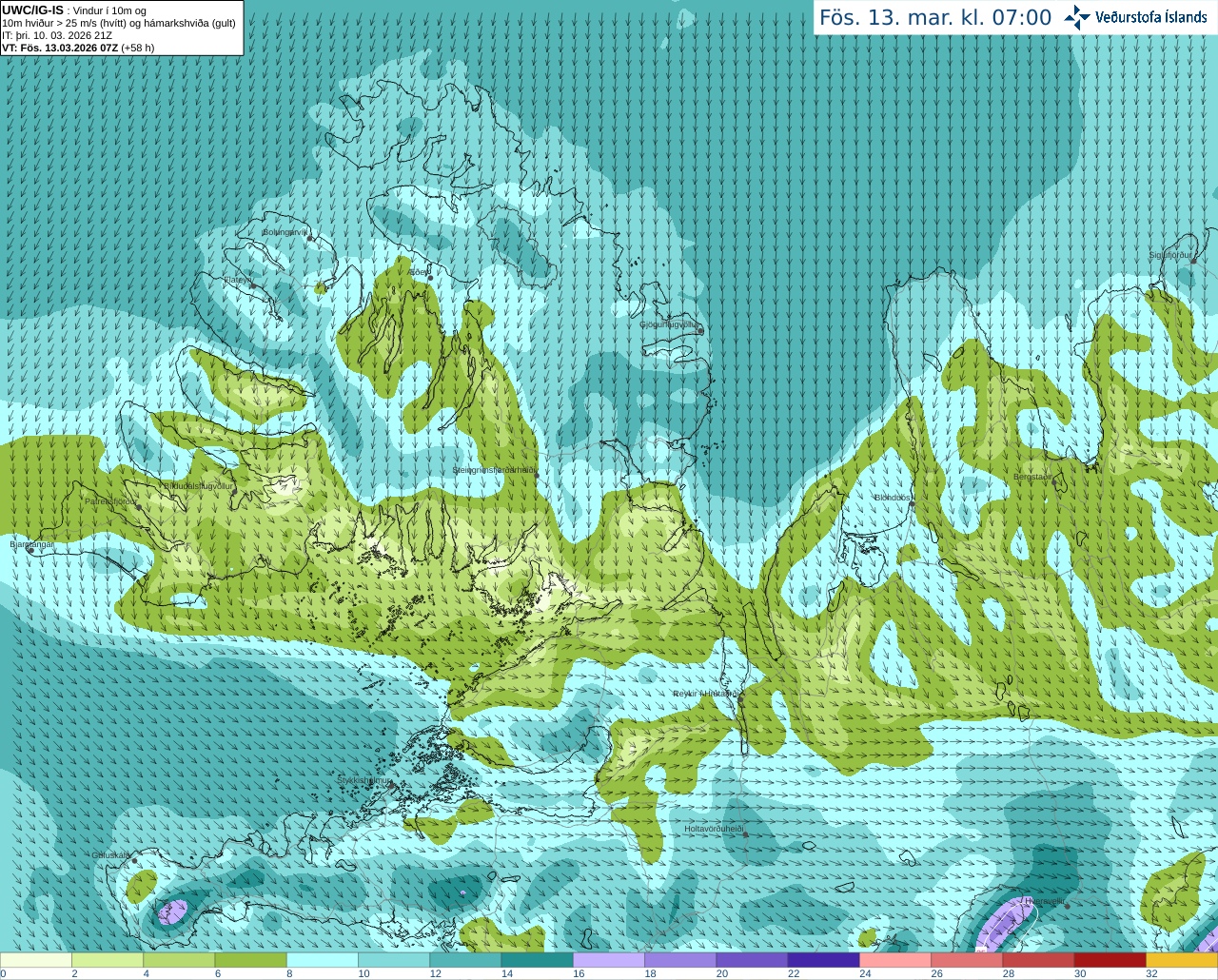The width and height of the screenshot is (1218, 980).
Task: Select the Æðey station label
Action: [x=419, y=272]
